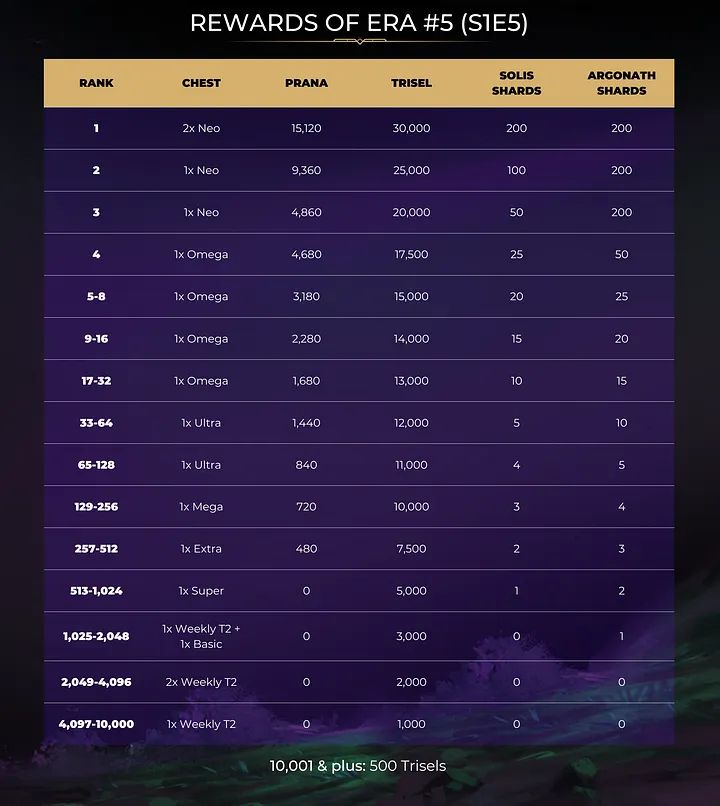
Task: Select the 7,500 Trisel value
Action: pos(411,549)
